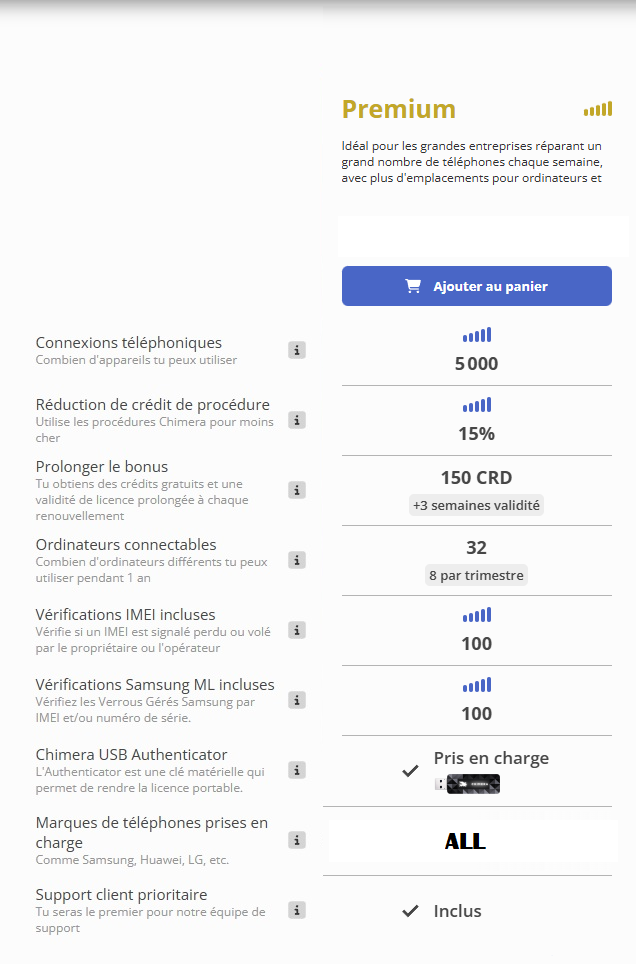This screenshot has height=964, width=636.
Task: Click the gold signal bars beside Premium
Action: pyautogui.click(x=597, y=109)
